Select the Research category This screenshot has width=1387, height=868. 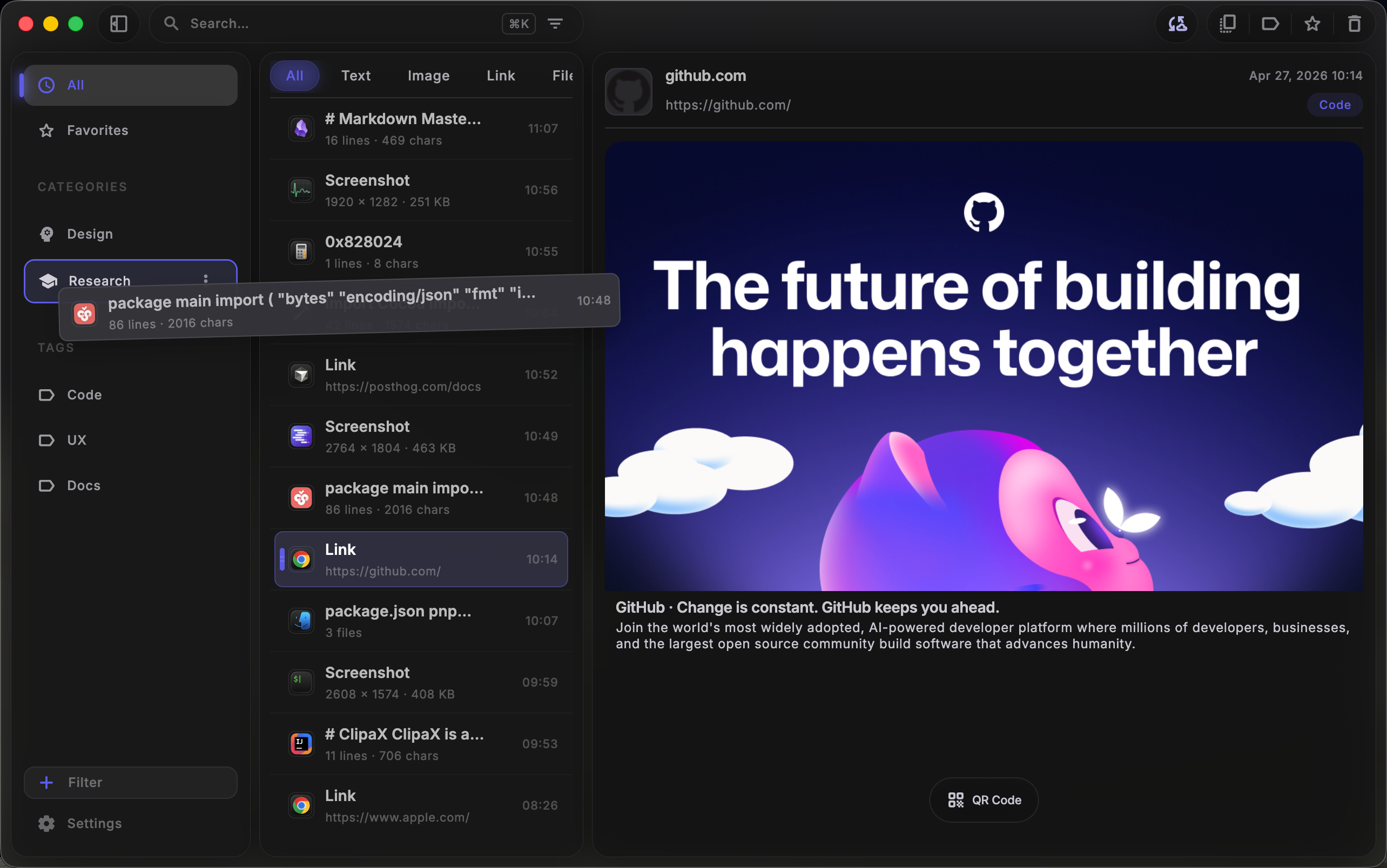click(x=130, y=281)
